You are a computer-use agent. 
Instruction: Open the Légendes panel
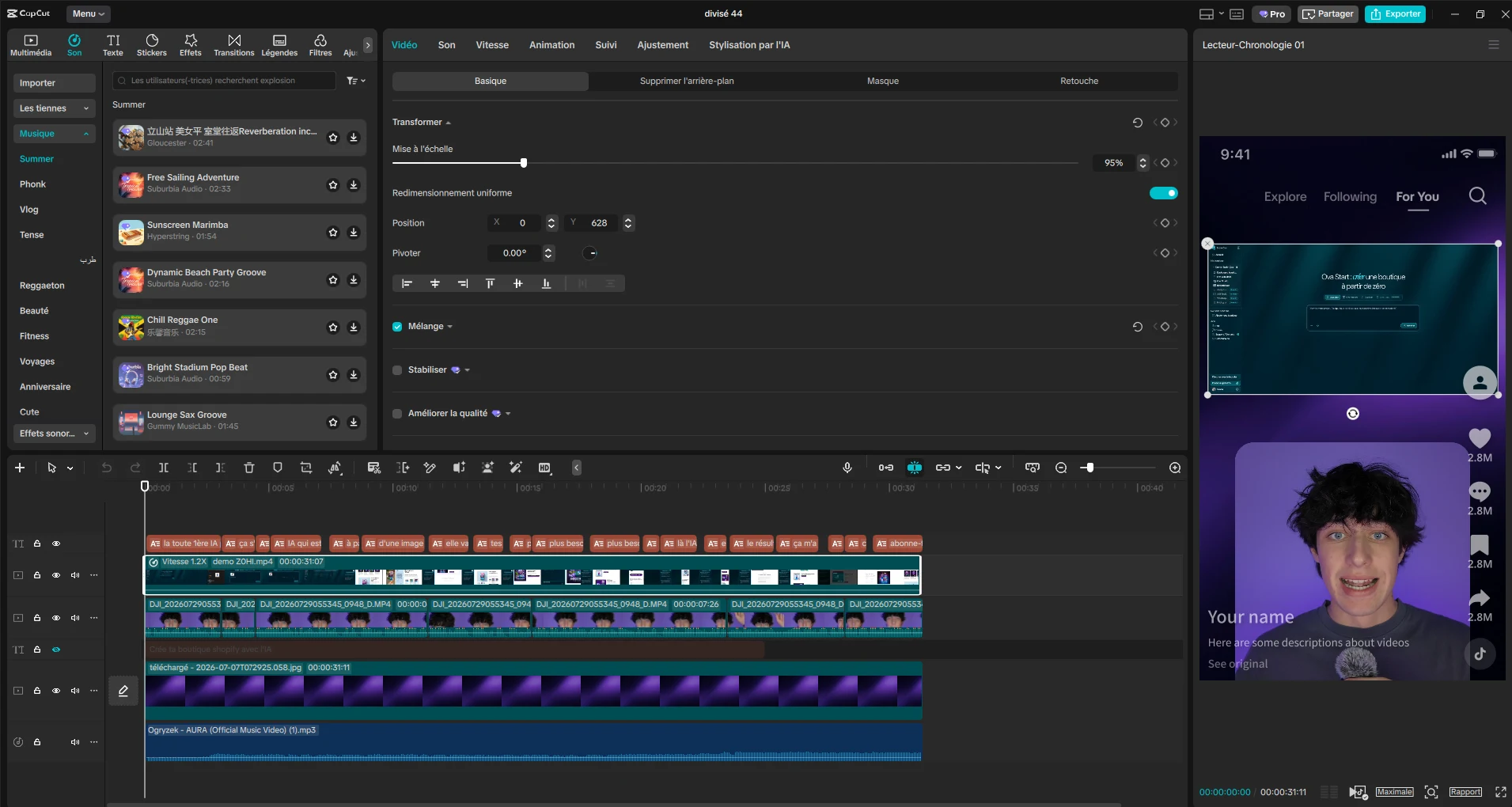(x=279, y=45)
